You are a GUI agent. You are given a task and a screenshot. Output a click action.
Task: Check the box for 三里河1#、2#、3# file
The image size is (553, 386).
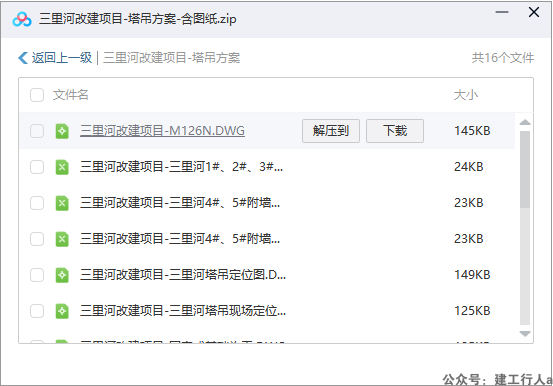click(x=37, y=167)
